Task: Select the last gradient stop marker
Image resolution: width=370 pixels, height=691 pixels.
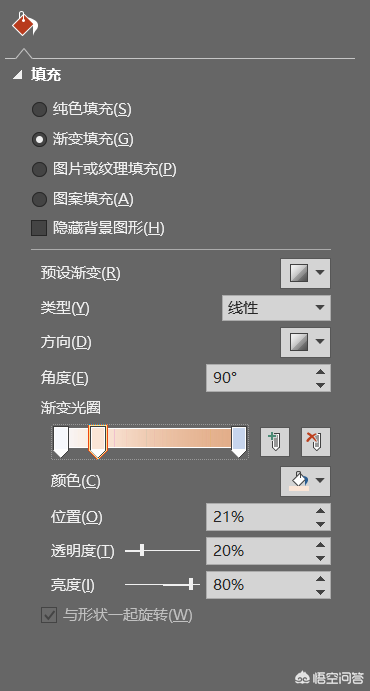Action: click(x=239, y=442)
